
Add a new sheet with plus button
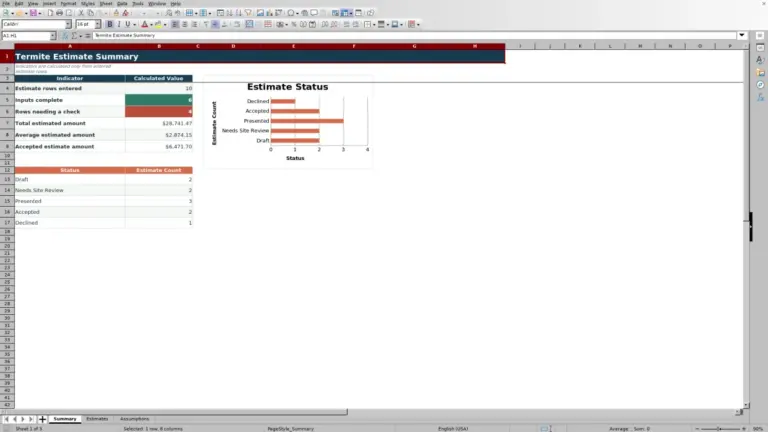coord(42,419)
